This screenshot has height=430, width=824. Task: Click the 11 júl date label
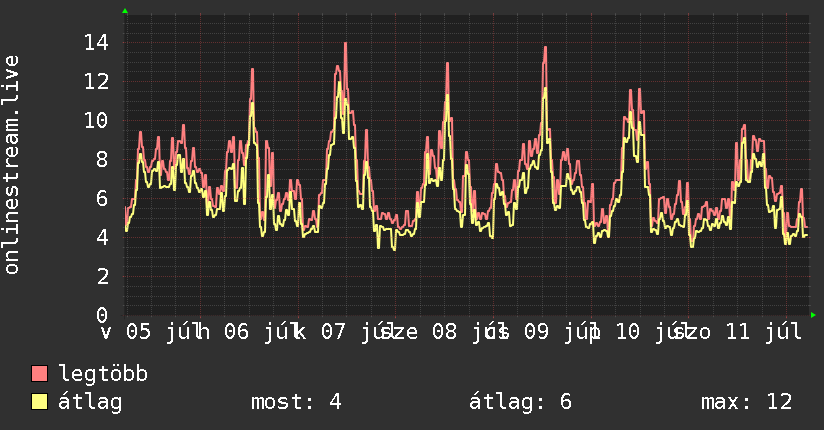coord(764,332)
